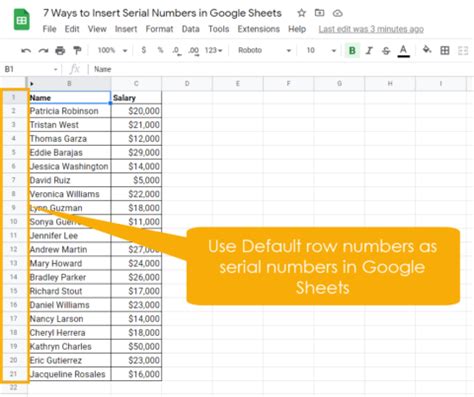Image resolution: width=474 pixels, height=397 pixels.
Task: Format as percent
Action: [161, 50]
